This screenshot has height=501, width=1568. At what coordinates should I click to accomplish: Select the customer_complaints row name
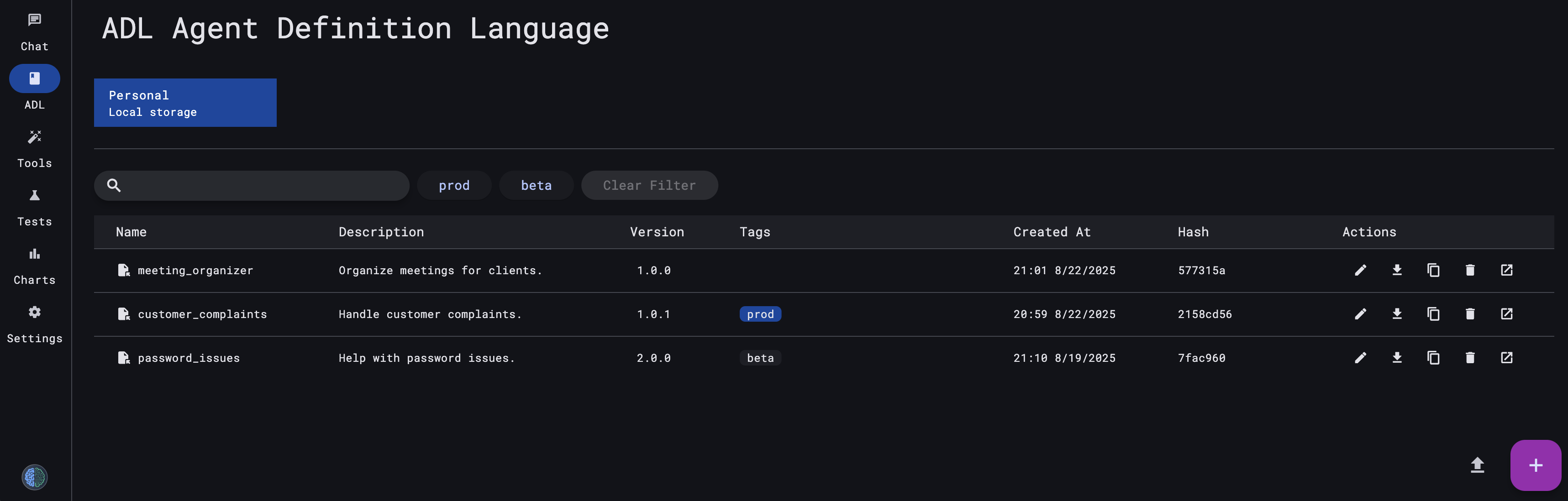click(x=202, y=314)
